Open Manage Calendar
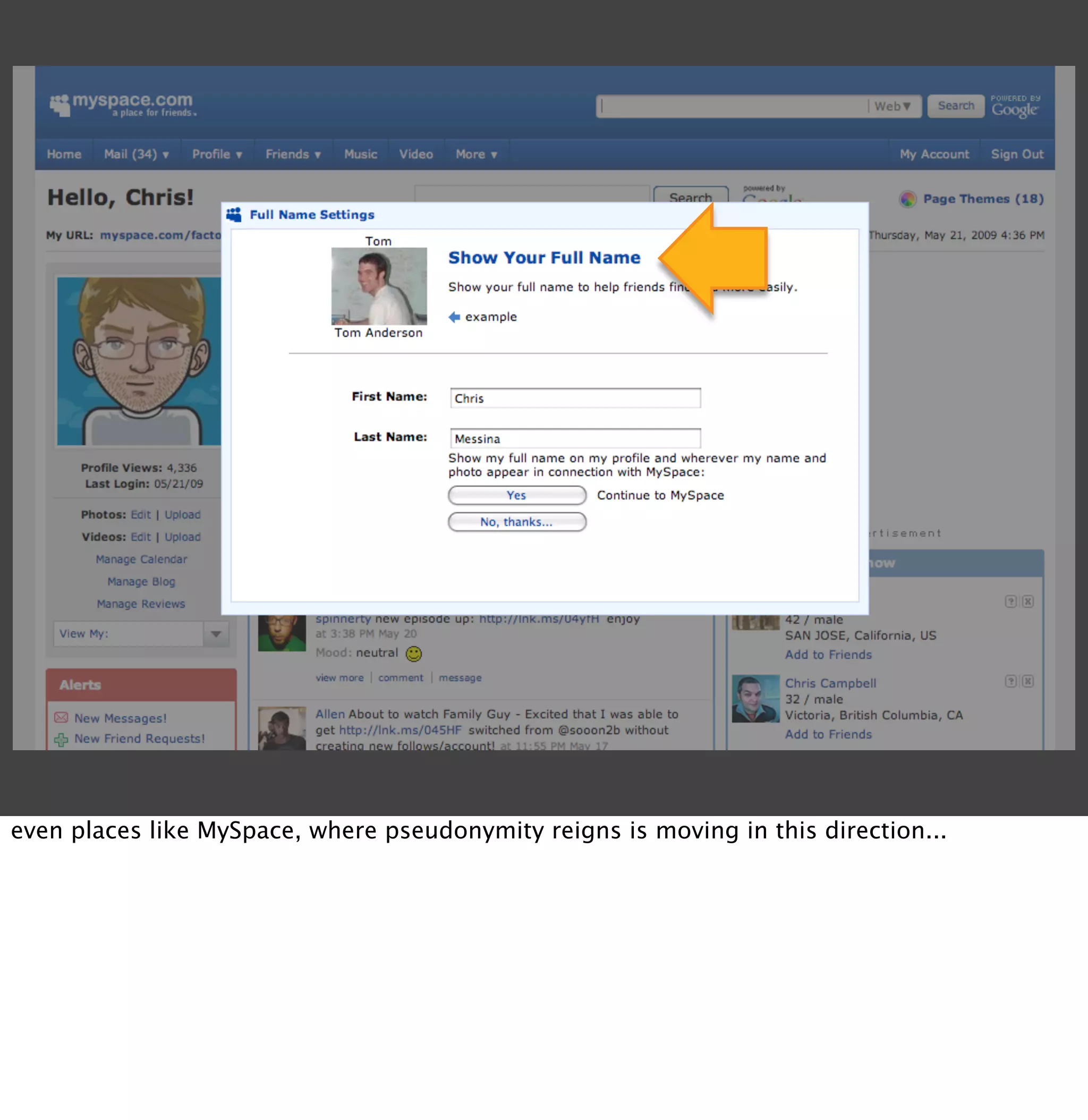The height and width of the screenshot is (1120, 1088). (141, 559)
